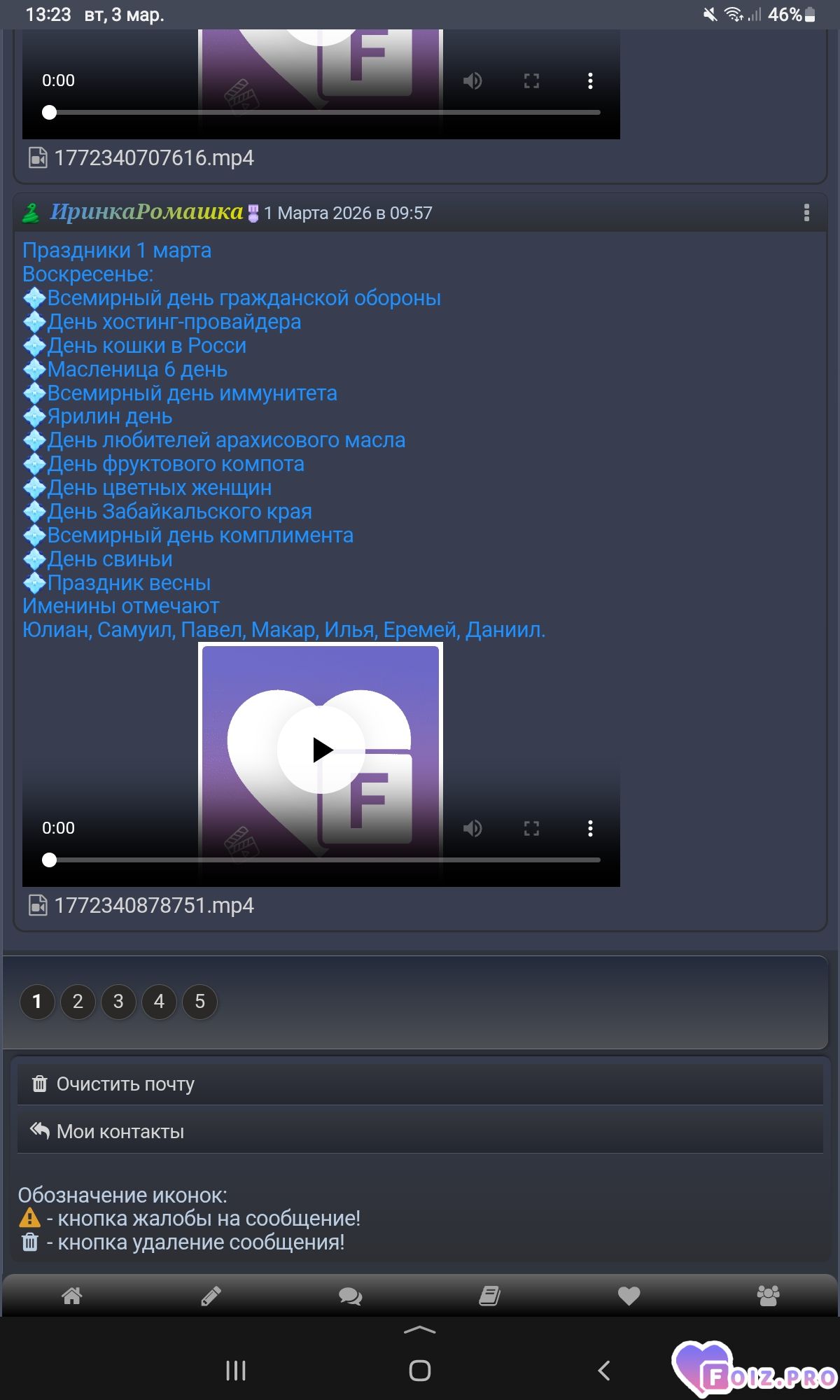Tap the heart icon in bottom bar
Screen dimensions: 840x1400
point(629,1296)
